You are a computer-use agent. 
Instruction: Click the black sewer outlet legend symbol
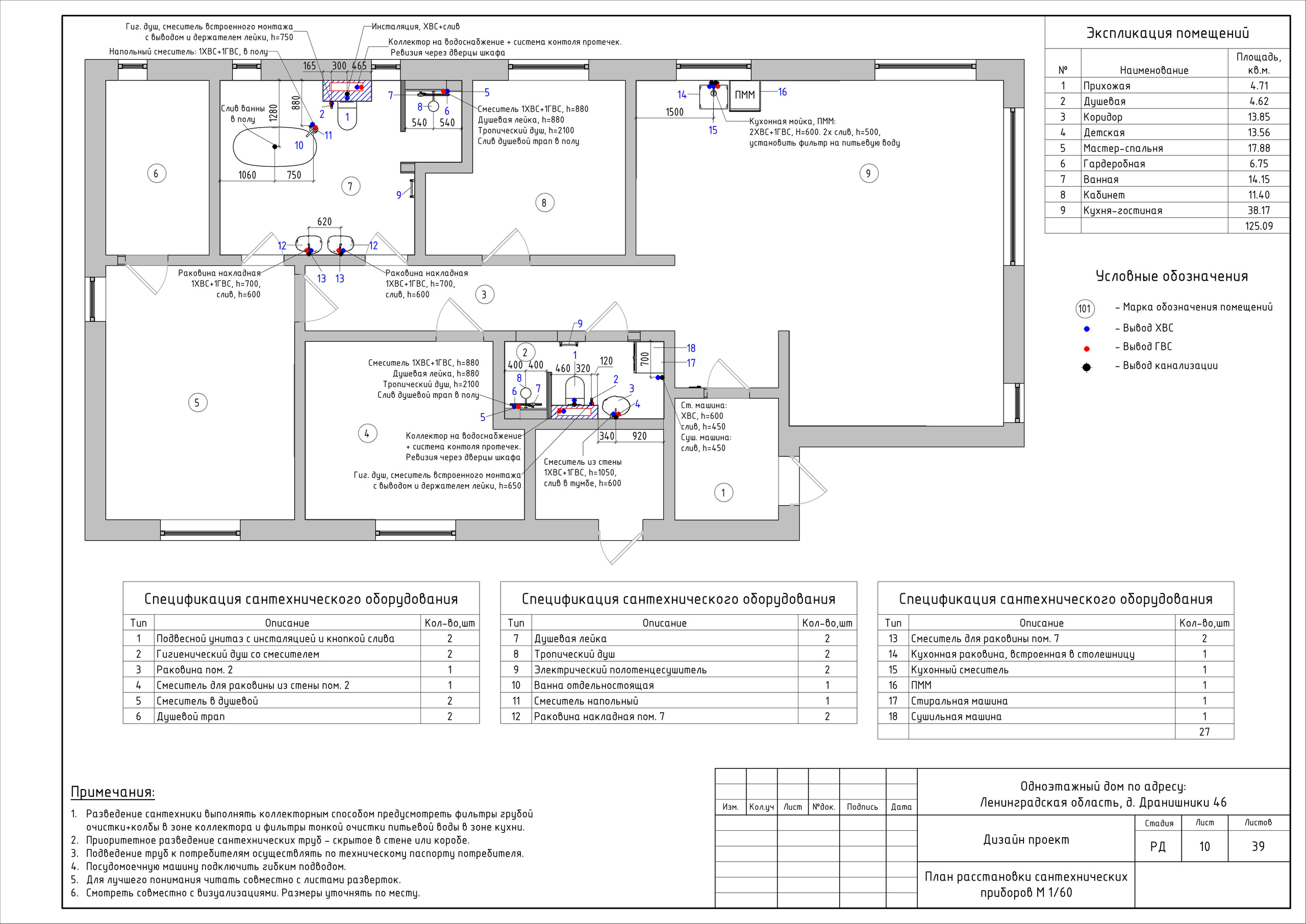[1087, 367]
